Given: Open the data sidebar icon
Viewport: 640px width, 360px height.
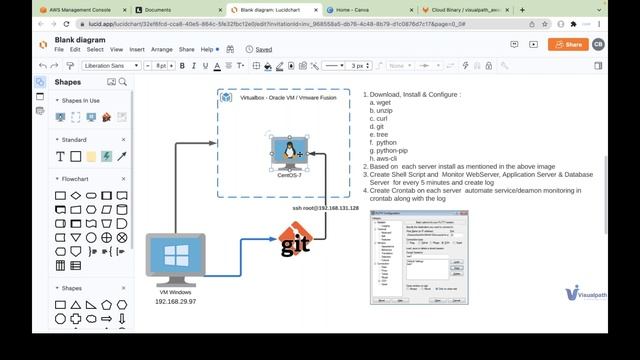Looking at the screenshot, I should pos(40,111).
